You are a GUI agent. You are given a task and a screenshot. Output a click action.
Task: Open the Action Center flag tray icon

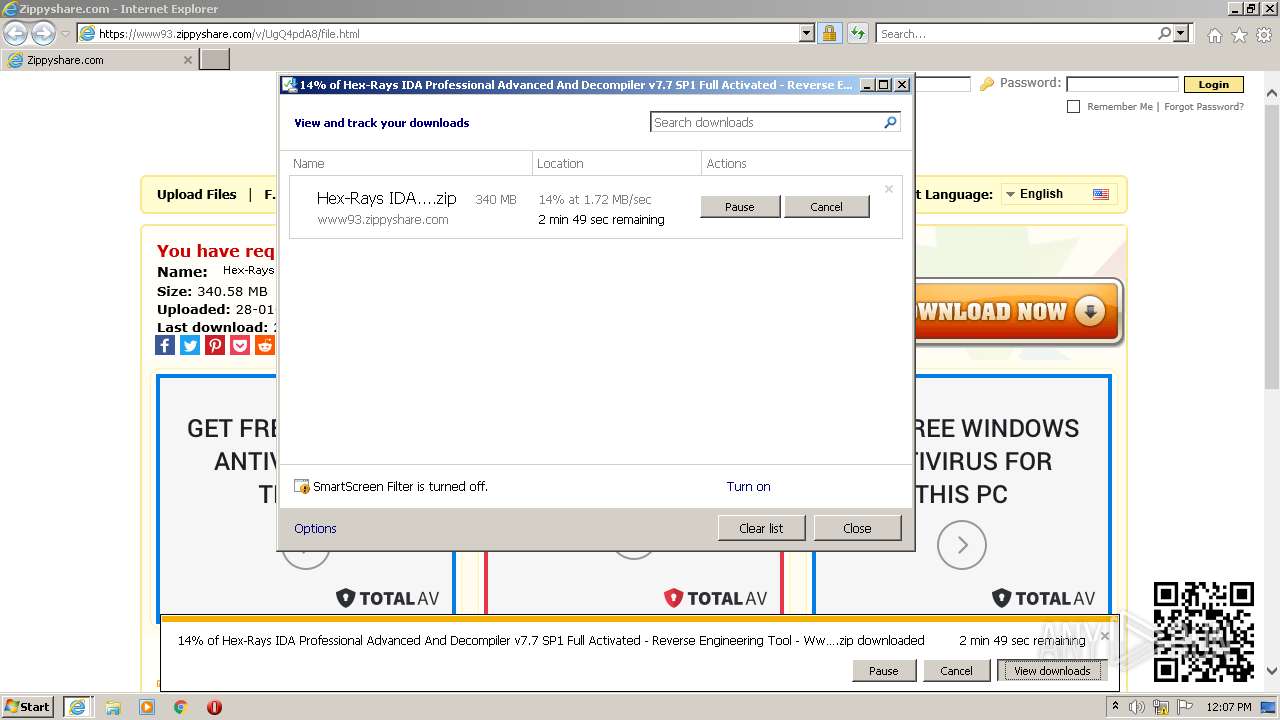pyautogui.click(x=1185, y=707)
